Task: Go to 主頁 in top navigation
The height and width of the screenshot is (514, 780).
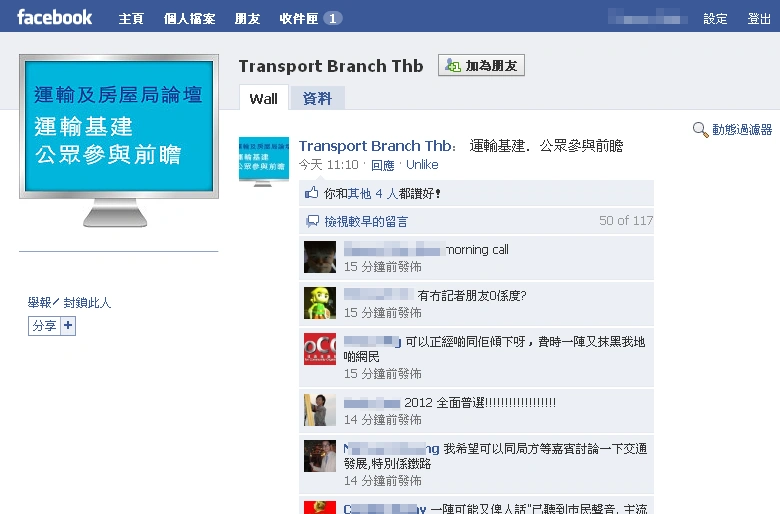Action: click(x=131, y=18)
